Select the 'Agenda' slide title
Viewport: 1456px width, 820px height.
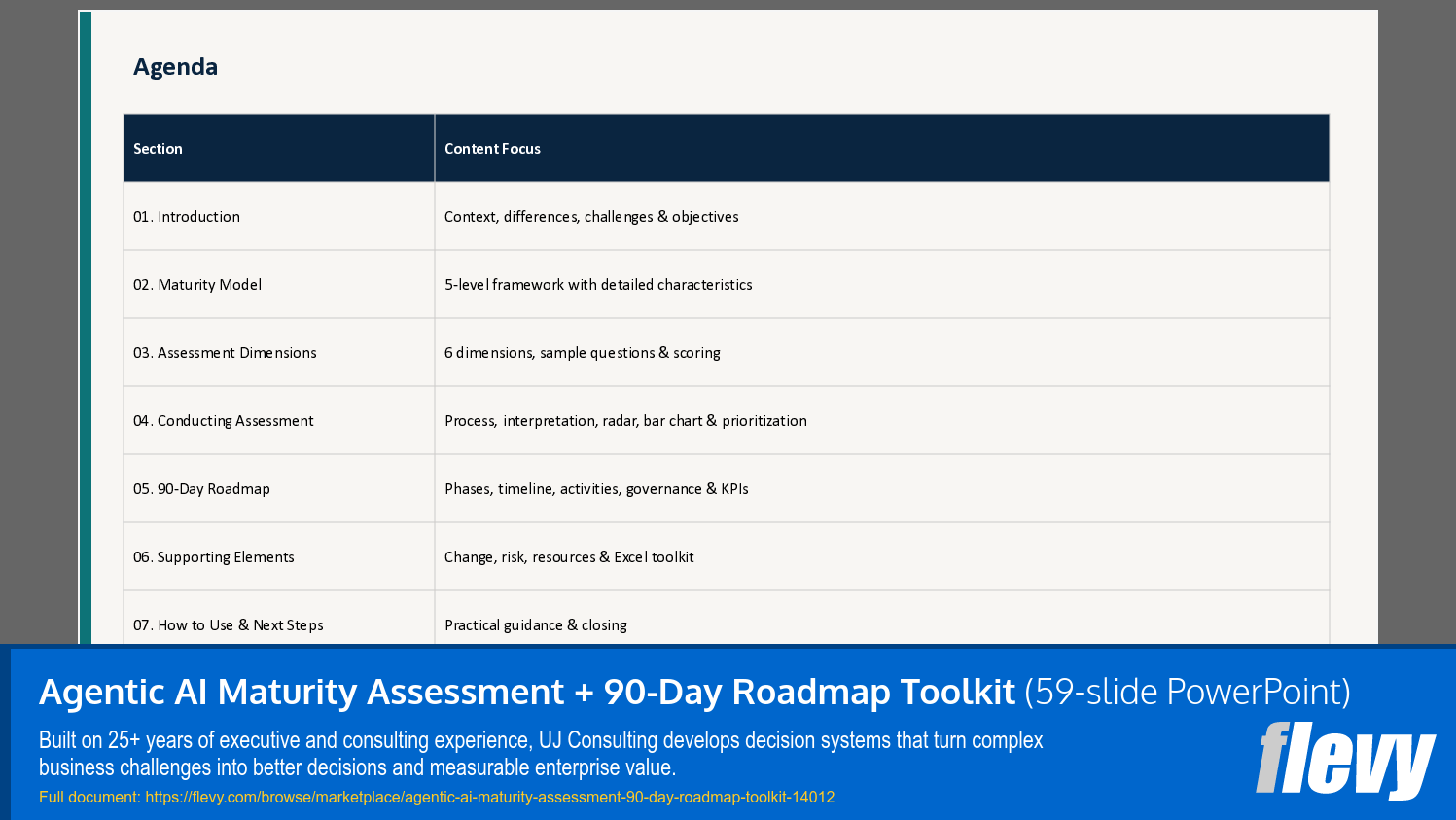click(x=175, y=67)
